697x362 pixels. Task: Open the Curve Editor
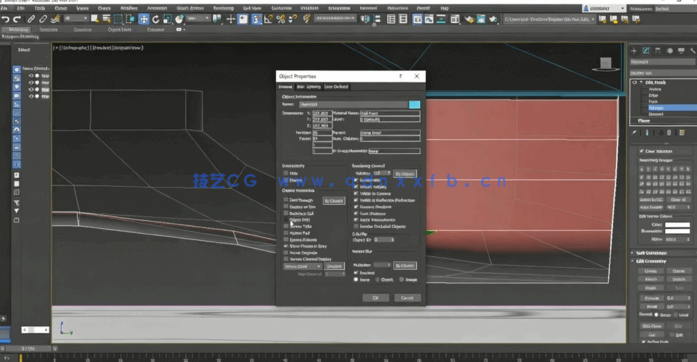click(x=429, y=19)
